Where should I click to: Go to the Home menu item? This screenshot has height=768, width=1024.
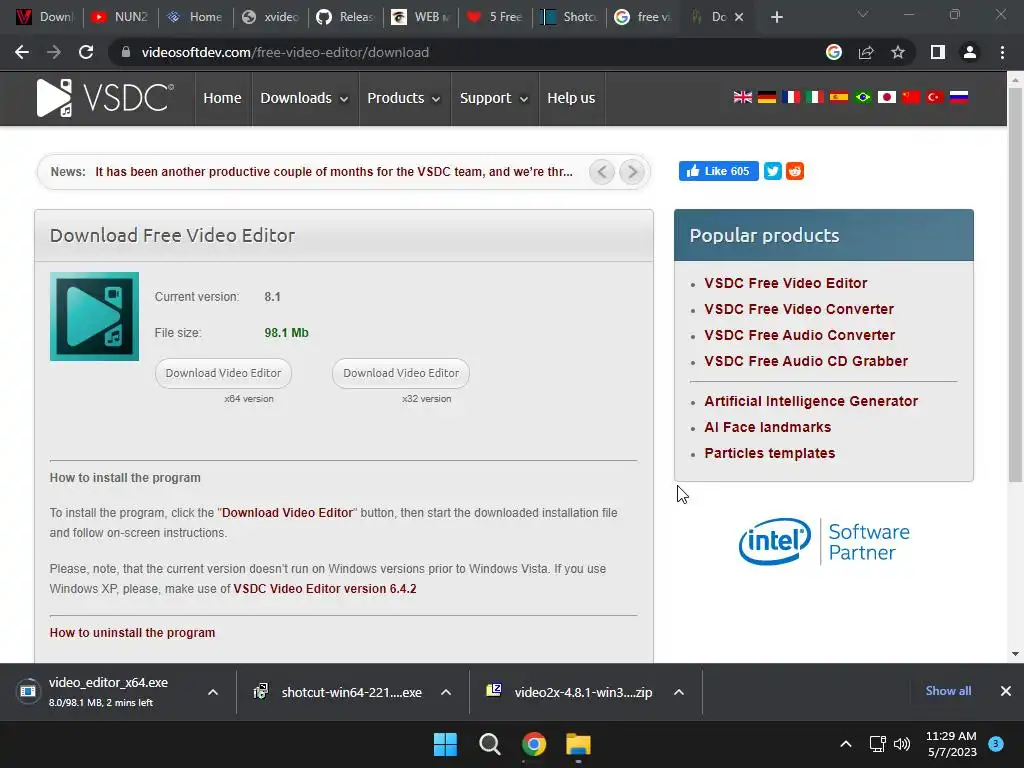pyautogui.click(x=222, y=98)
